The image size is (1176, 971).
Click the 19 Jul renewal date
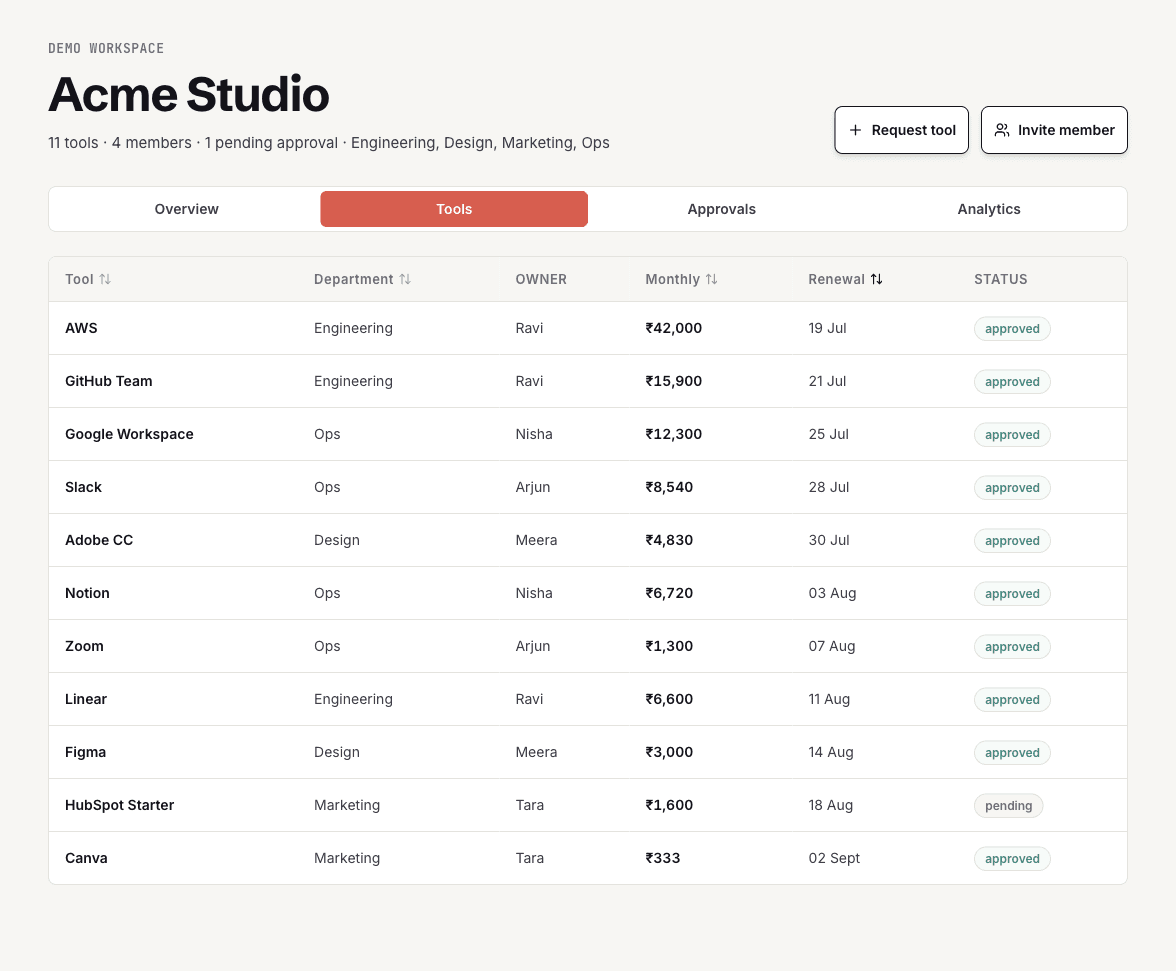coord(827,328)
